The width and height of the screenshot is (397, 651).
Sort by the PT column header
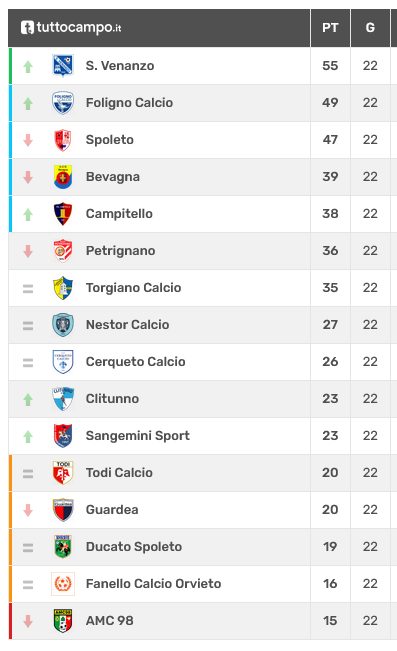point(330,27)
